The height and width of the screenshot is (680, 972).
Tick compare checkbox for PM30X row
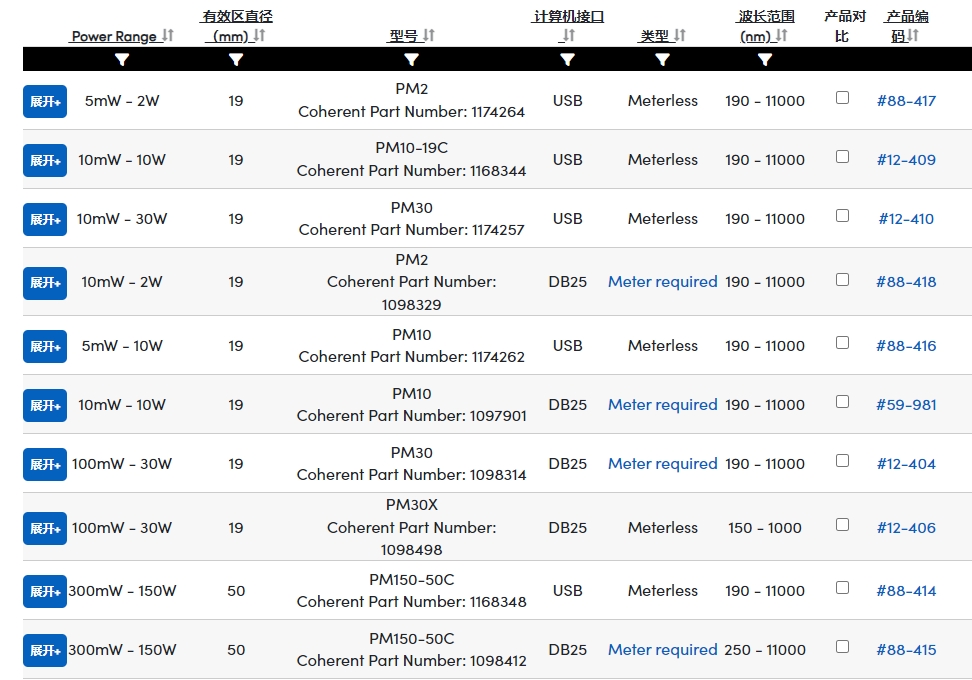click(842, 525)
